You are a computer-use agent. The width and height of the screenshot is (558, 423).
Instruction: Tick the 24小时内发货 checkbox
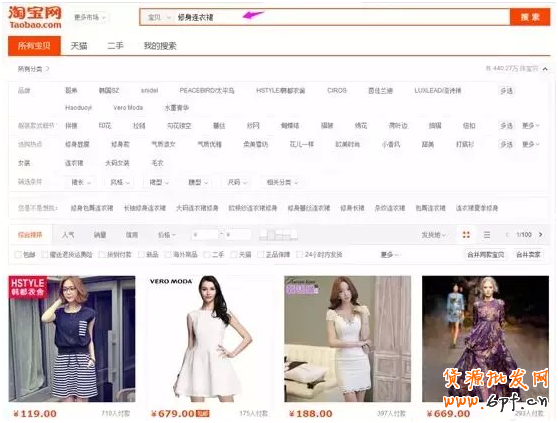[x=300, y=255]
